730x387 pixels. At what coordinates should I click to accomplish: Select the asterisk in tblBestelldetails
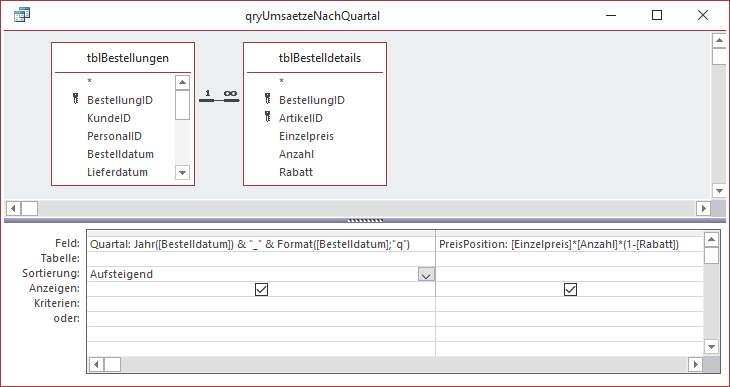tap(281, 81)
